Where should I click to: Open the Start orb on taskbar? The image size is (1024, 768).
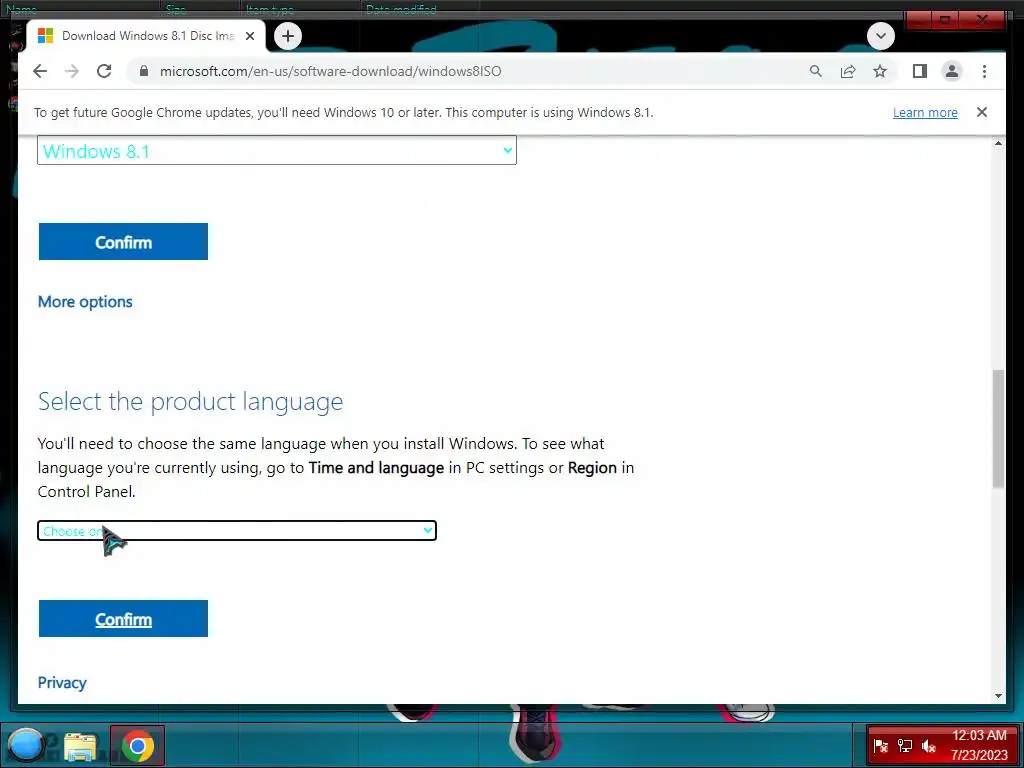(25, 746)
